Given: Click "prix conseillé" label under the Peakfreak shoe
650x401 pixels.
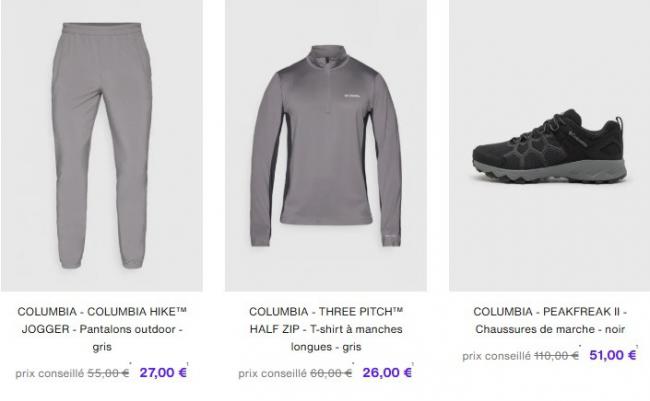Looking at the screenshot, I should click(x=495, y=355).
